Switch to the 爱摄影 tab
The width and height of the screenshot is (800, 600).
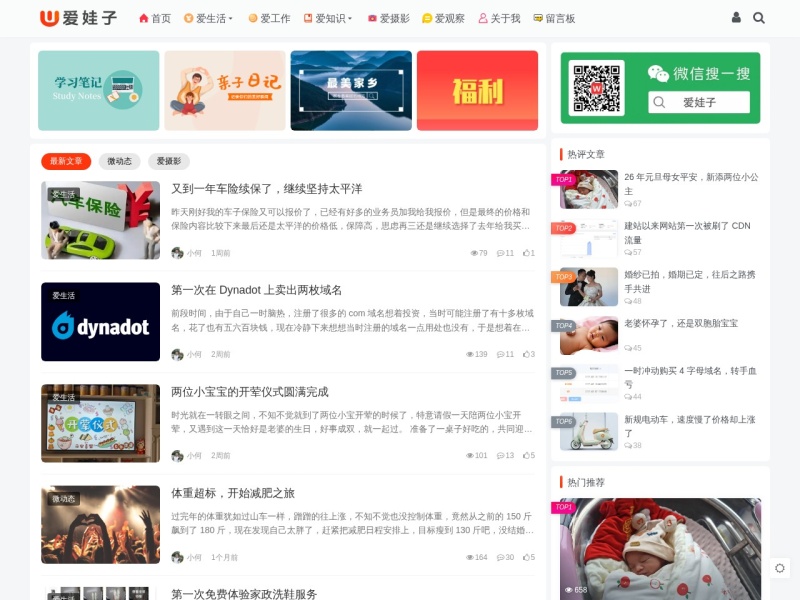pyautogui.click(x=169, y=161)
